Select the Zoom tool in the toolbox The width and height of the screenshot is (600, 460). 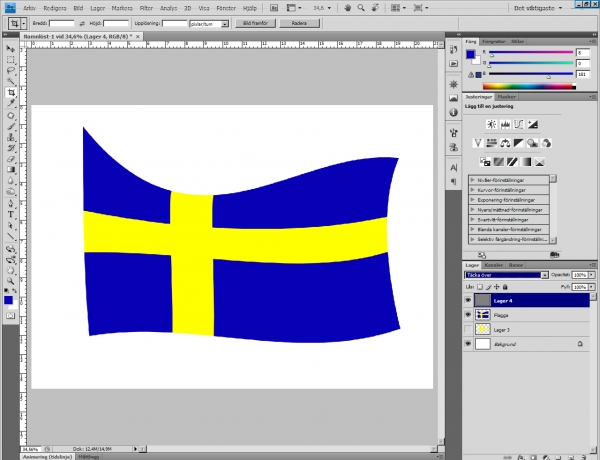pyautogui.click(x=11, y=281)
